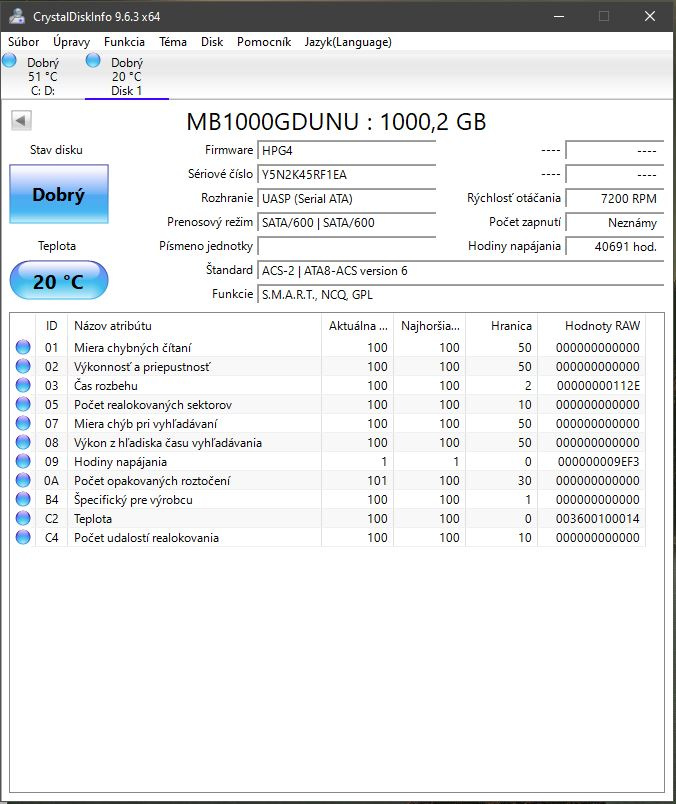Select the Čas rozbehu attribute name

click(x=106, y=386)
